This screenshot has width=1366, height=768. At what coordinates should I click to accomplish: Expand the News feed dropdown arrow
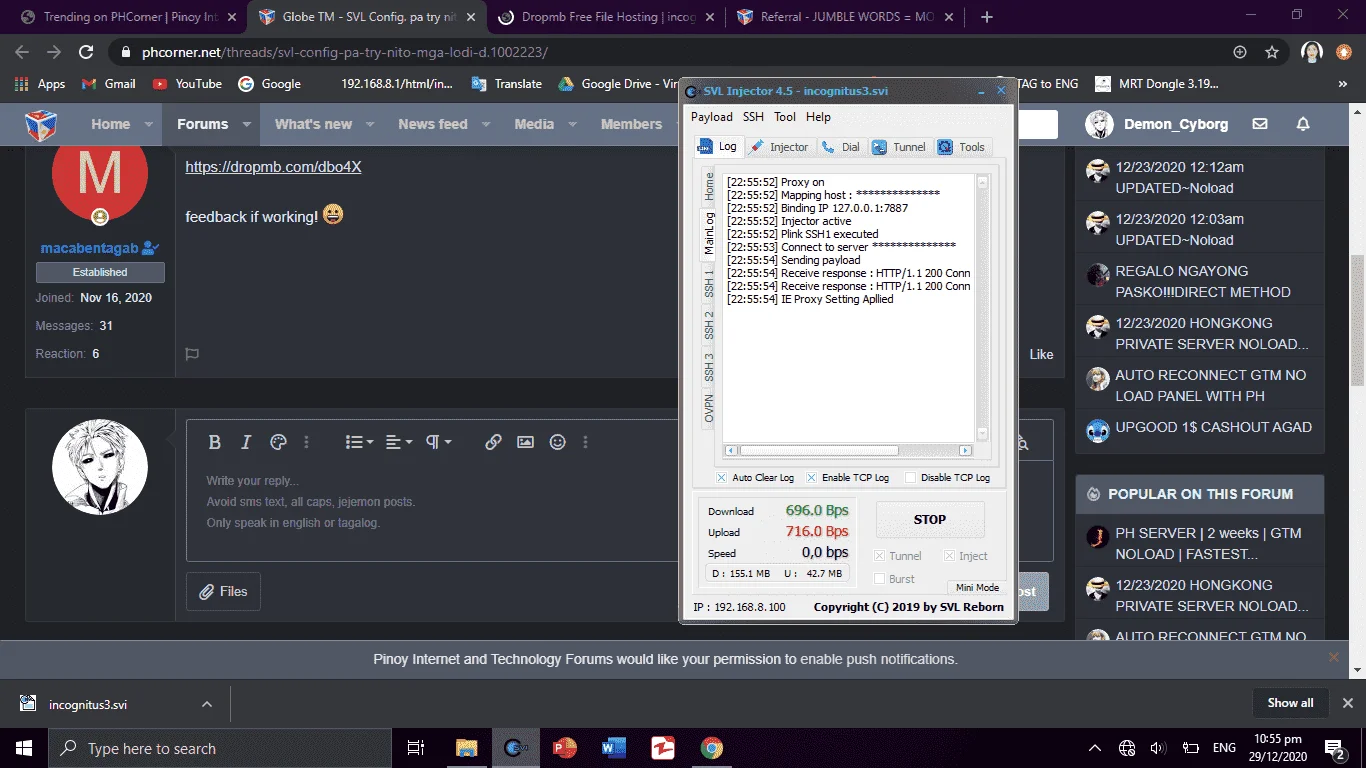pyautogui.click(x=486, y=125)
